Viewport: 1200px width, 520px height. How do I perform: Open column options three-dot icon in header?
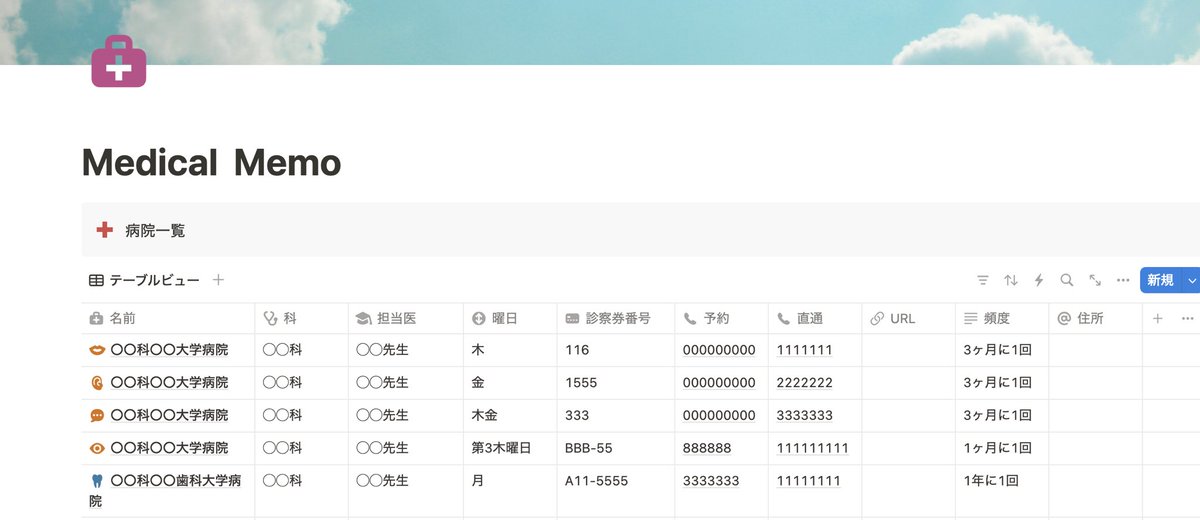(x=1187, y=319)
